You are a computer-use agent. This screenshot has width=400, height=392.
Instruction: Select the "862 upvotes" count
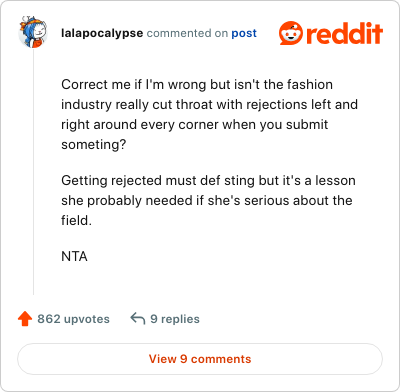73,319
